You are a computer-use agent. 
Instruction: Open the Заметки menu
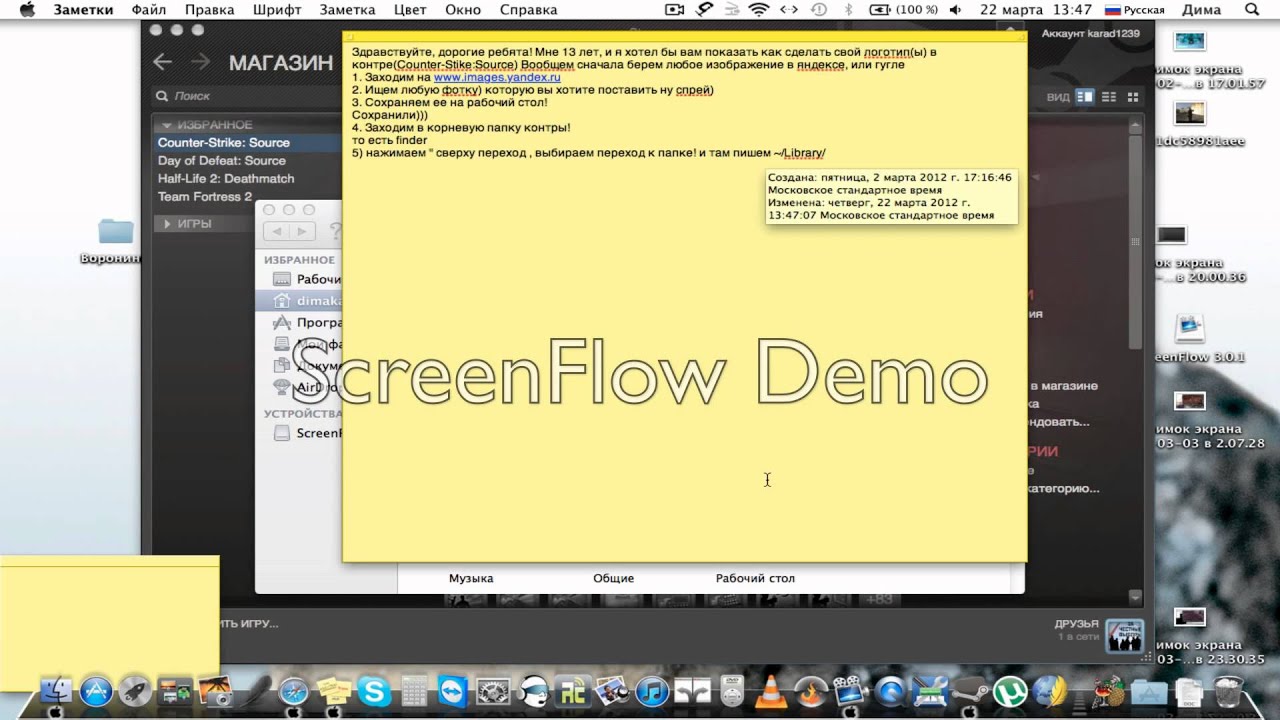point(83,9)
